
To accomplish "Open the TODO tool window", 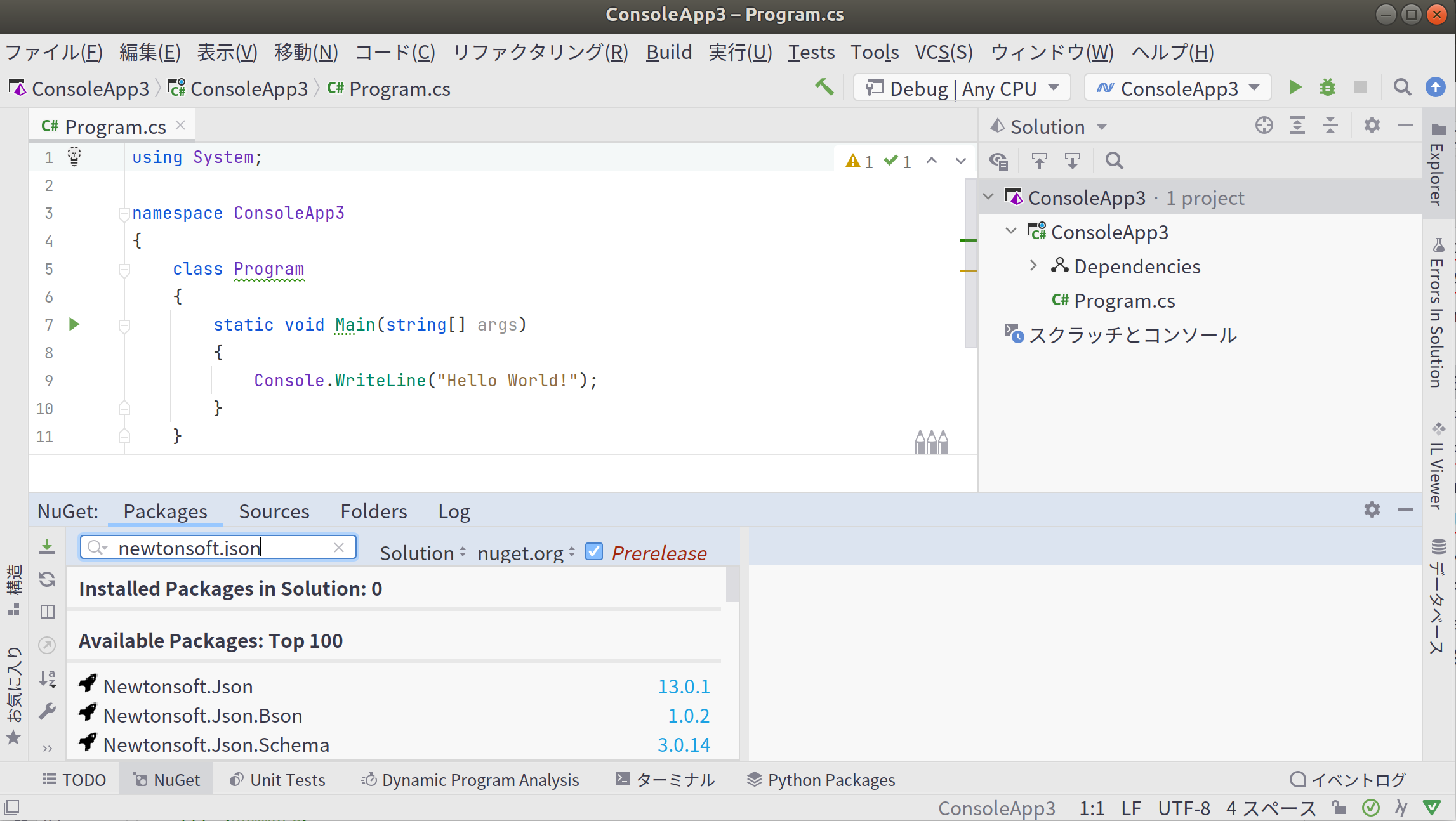I will tap(74, 780).
